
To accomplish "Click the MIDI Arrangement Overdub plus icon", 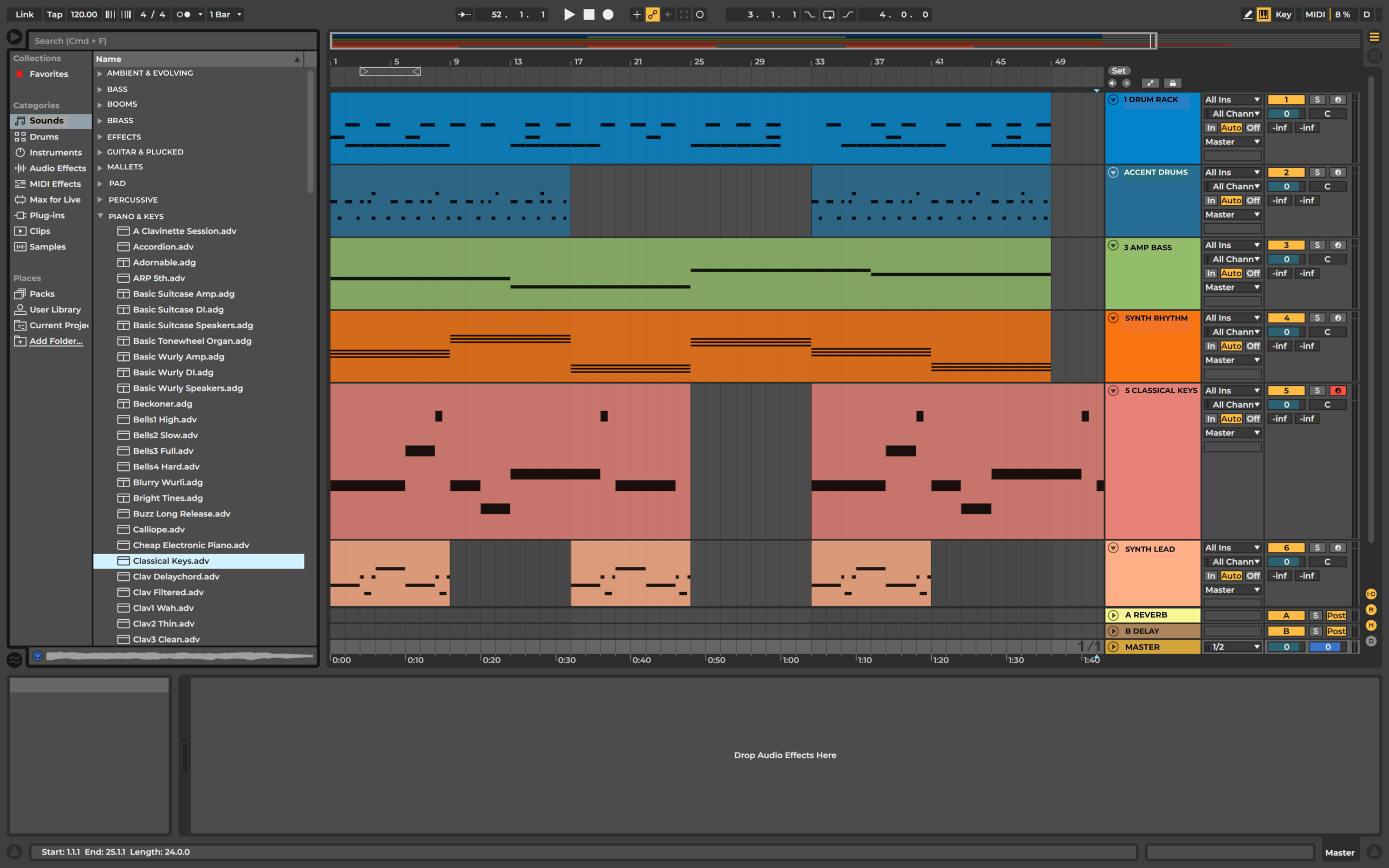I will click(x=636, y=14).
